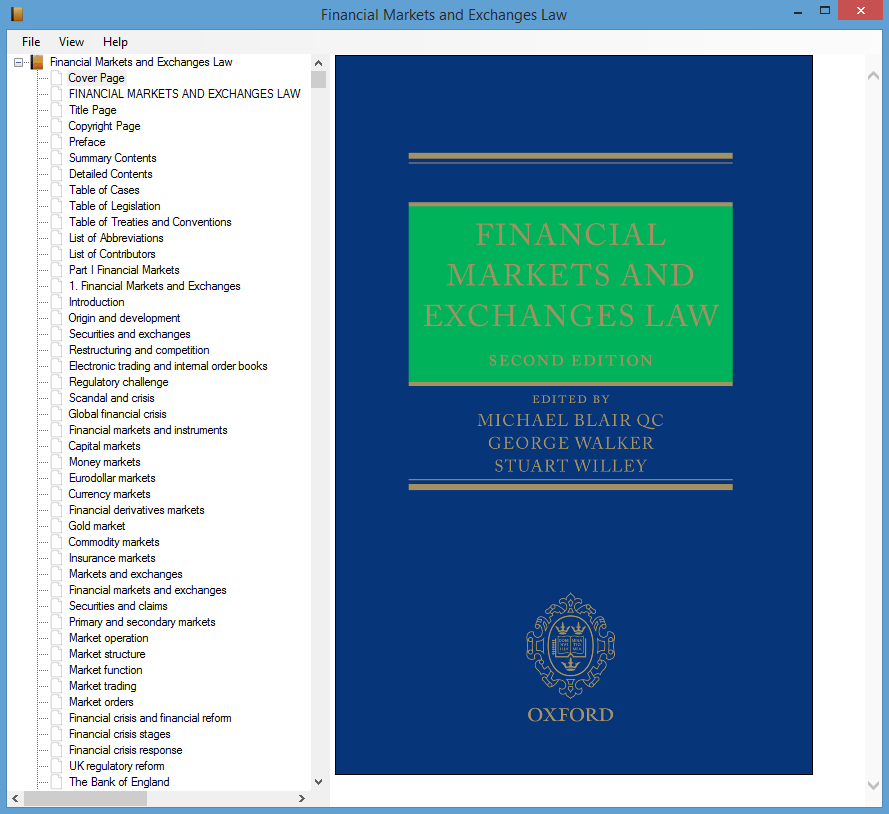Go to Origin and development
The image size is (889, 814).
[x=124, y=318]
